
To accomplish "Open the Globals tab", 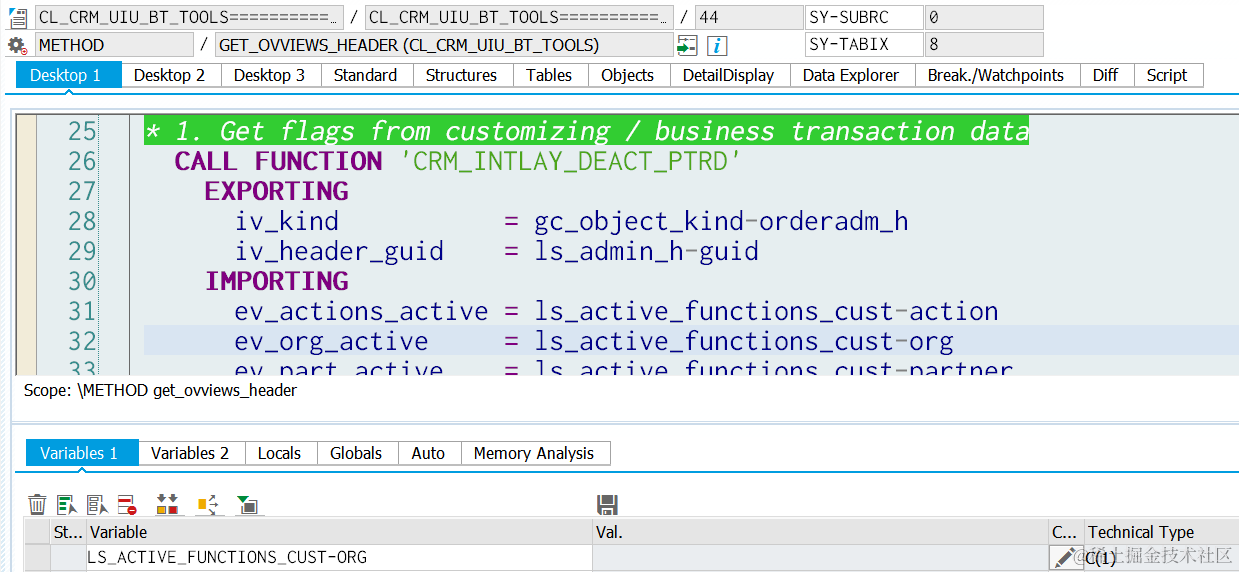I will 356,453.
